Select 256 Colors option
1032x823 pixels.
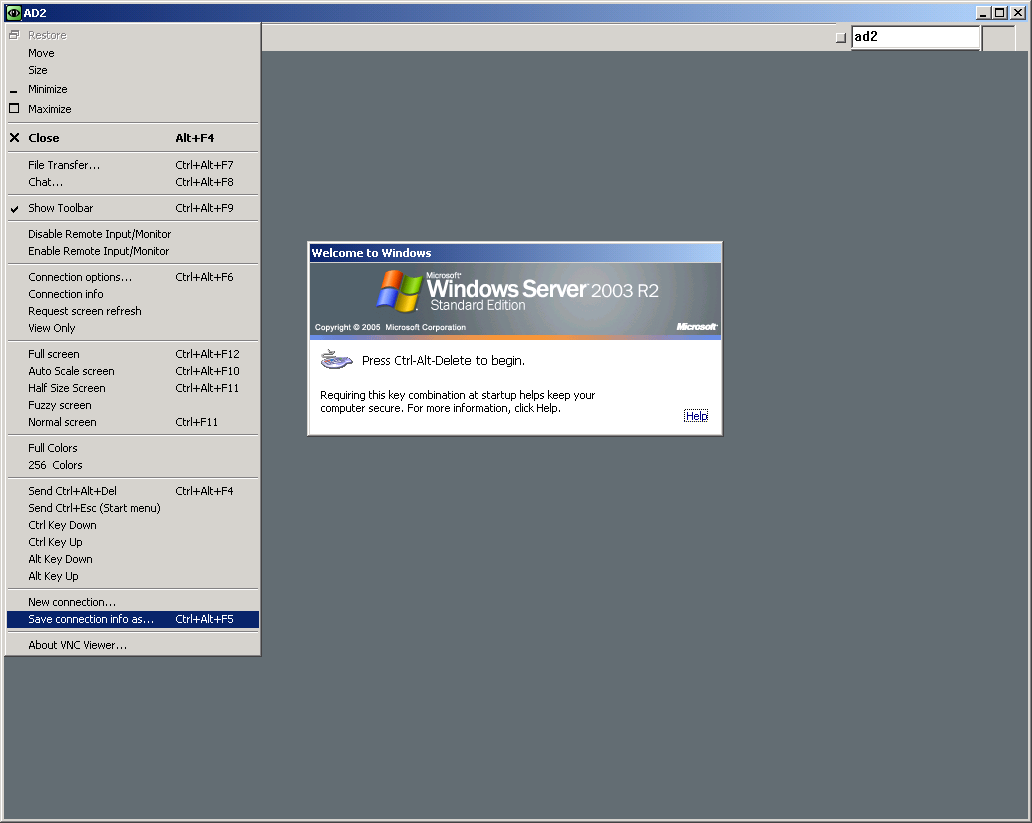tap(55, 465)
